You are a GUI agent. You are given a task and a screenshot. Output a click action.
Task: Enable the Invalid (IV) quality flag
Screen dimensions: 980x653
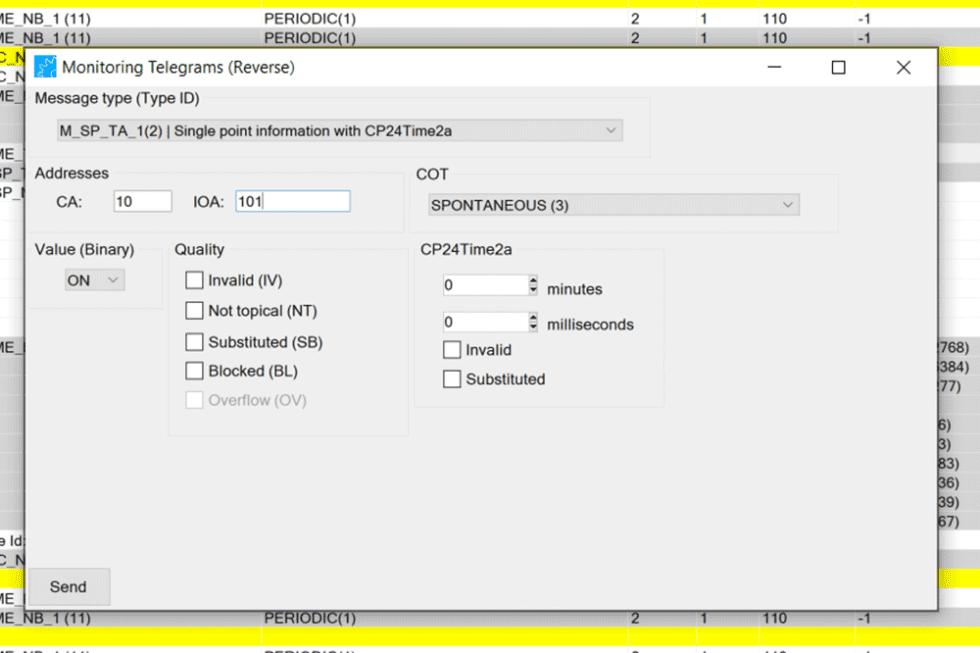[x=195, y=280]
